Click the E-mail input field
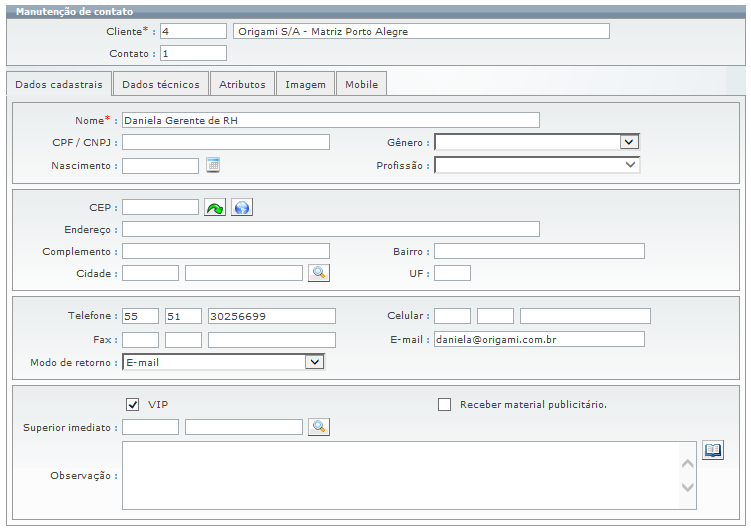Viewport: 751px width, 530px height. point(538,339)
